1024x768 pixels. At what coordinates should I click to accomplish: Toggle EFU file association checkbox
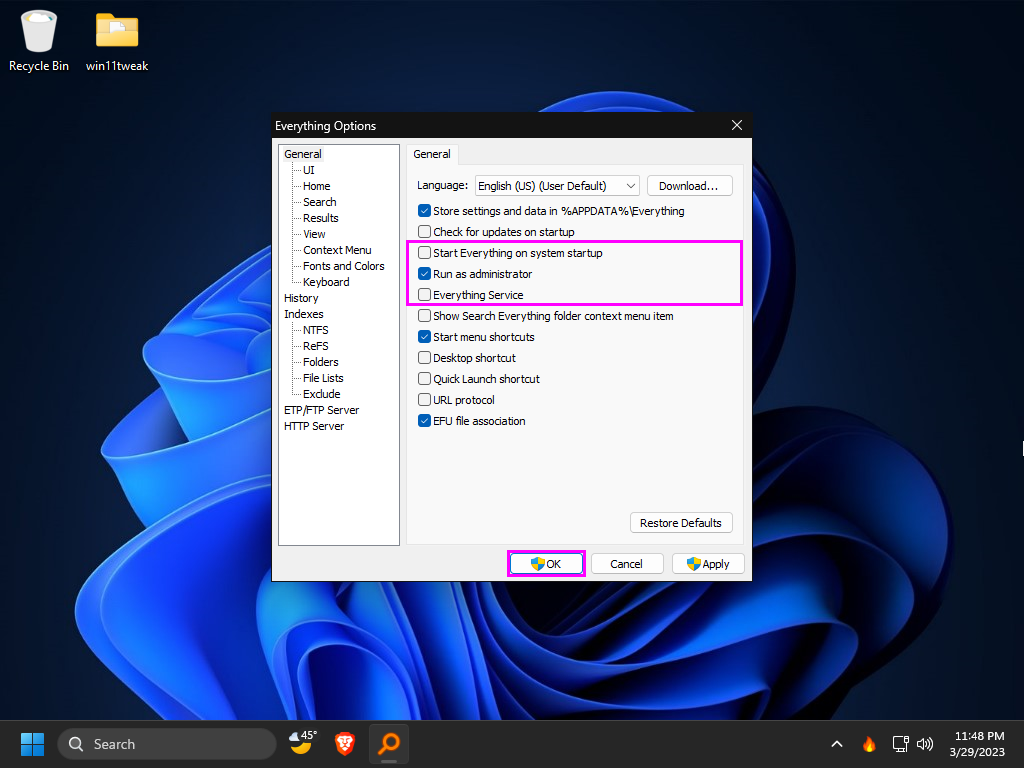tap(472, 421)
